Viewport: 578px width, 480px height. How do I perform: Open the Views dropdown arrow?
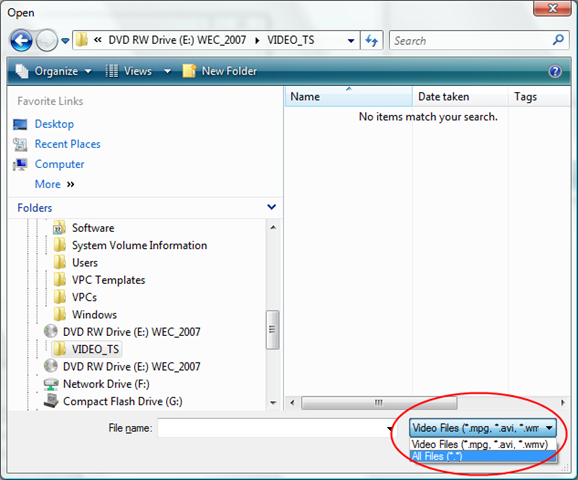tap(167, 71)
